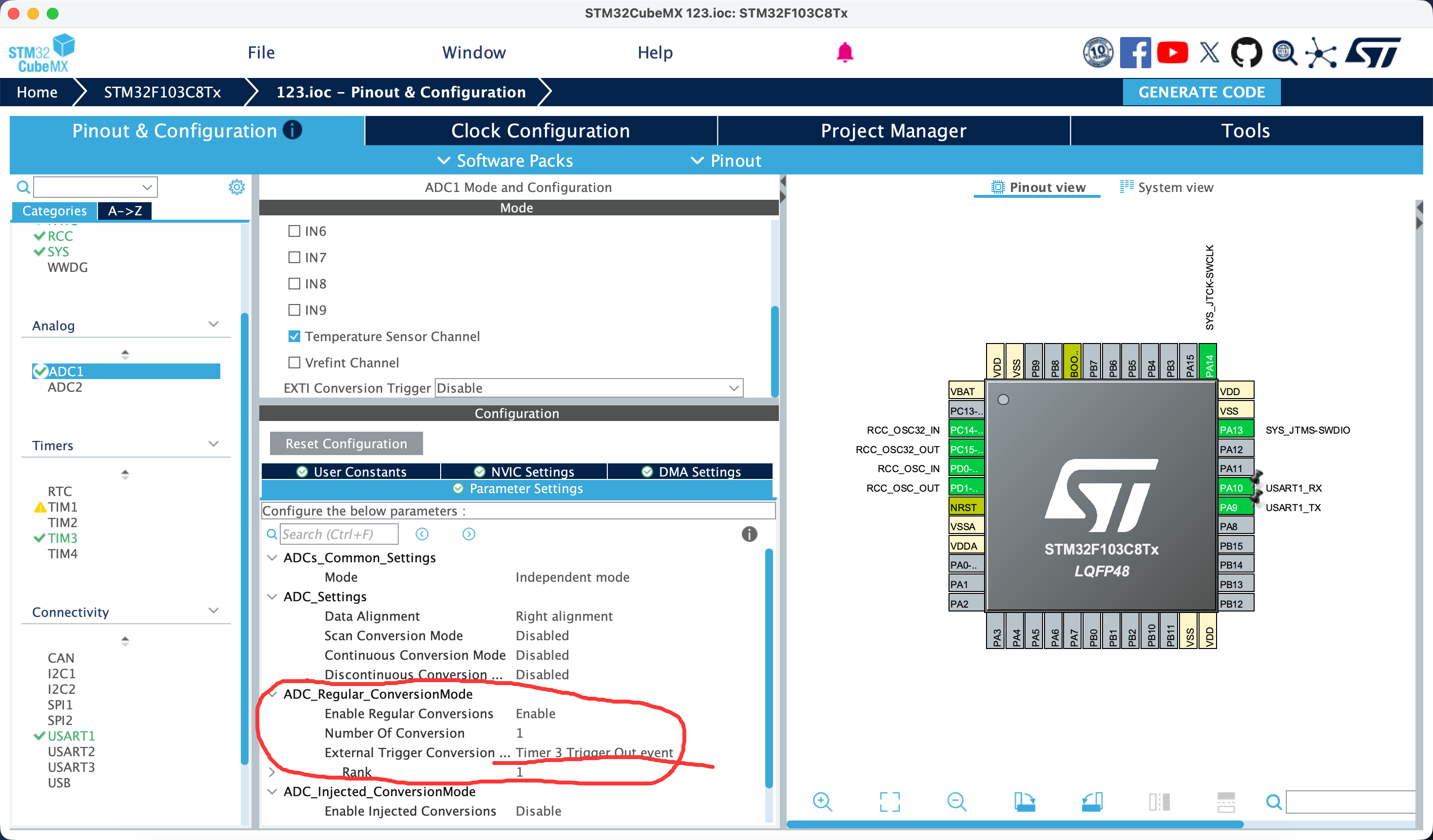Open the DMA Settings tab
The image size is (1433, 840).
690,471
